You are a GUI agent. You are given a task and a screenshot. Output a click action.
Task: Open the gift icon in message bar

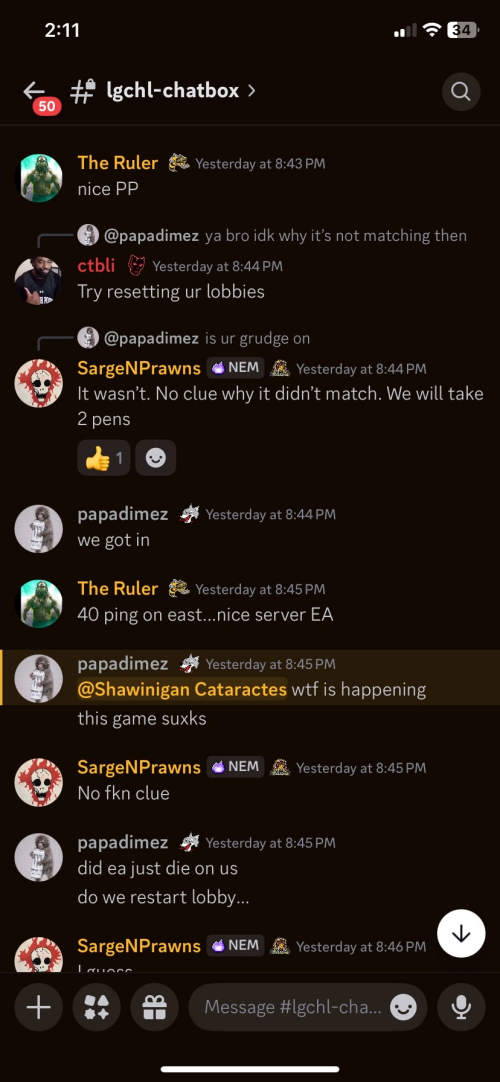pyautogui.click(x=154, y=1007)
